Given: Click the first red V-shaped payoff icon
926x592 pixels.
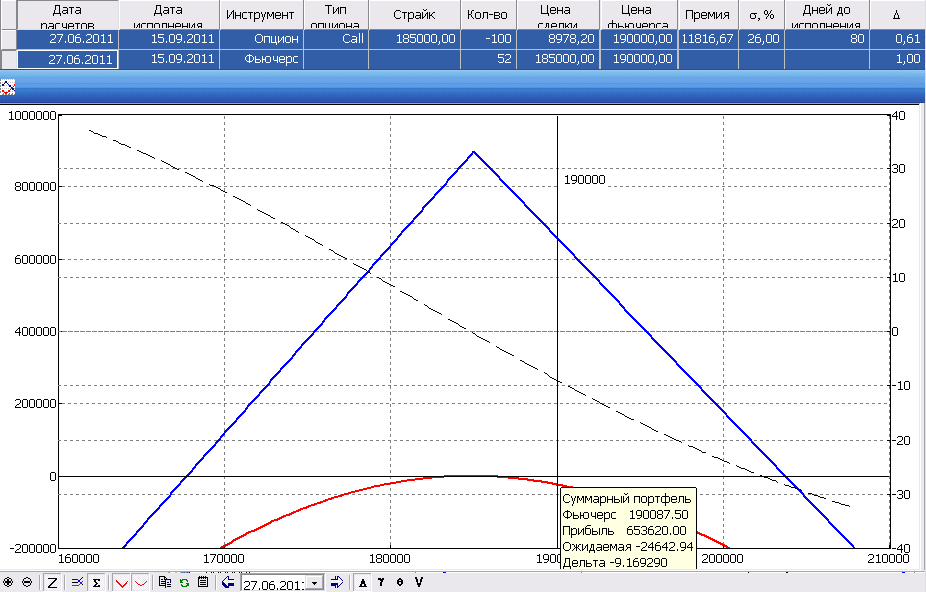Looking at the screenshot, I should pos(121,582).
